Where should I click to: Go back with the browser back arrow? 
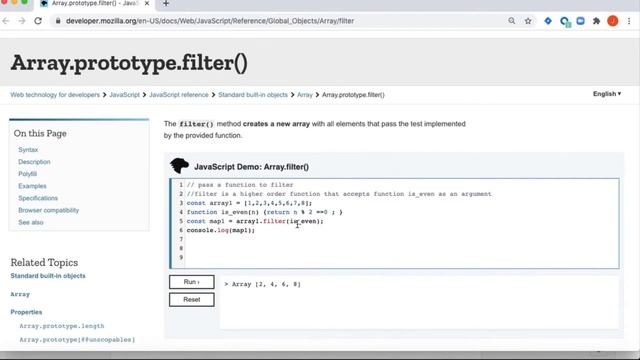pyautogui.click(x=6, y=21)
